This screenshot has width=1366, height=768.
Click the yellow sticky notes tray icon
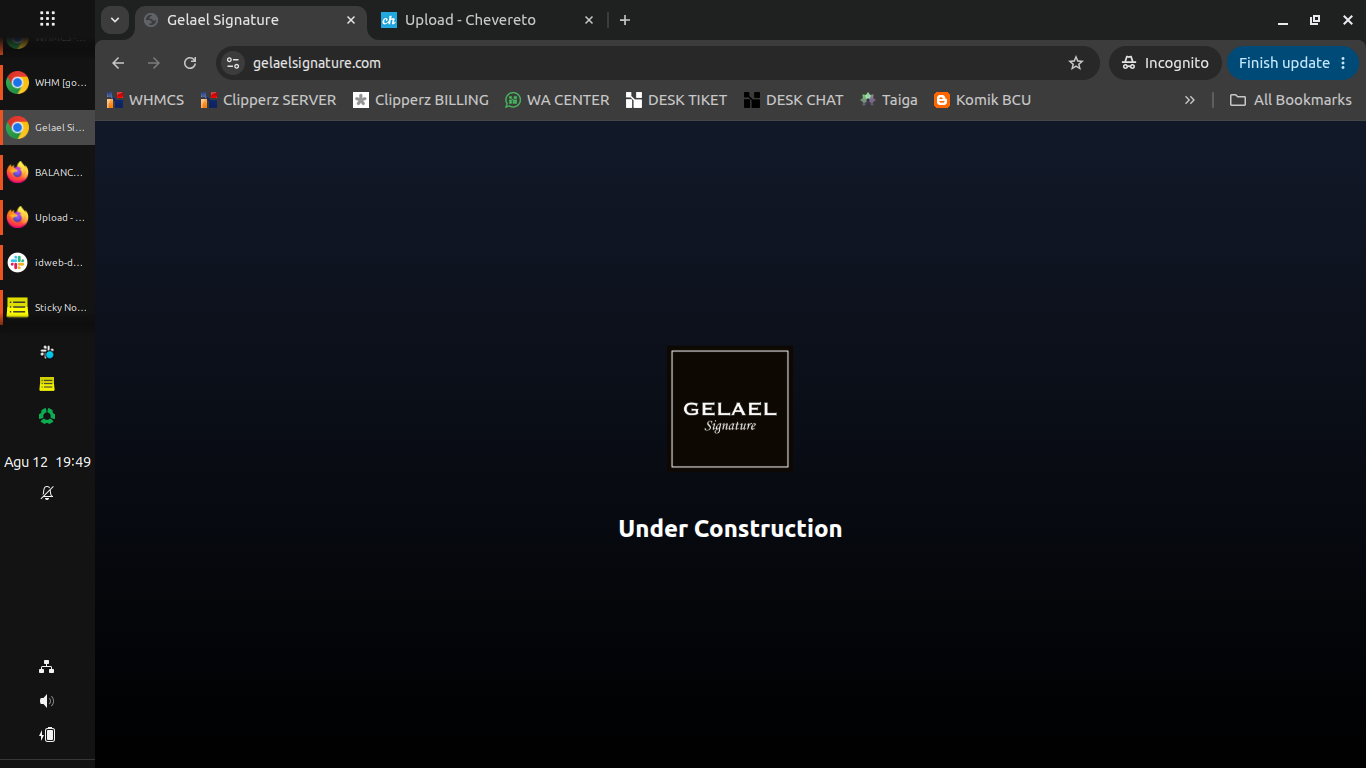pyautogui.click(x=47, y=384)
